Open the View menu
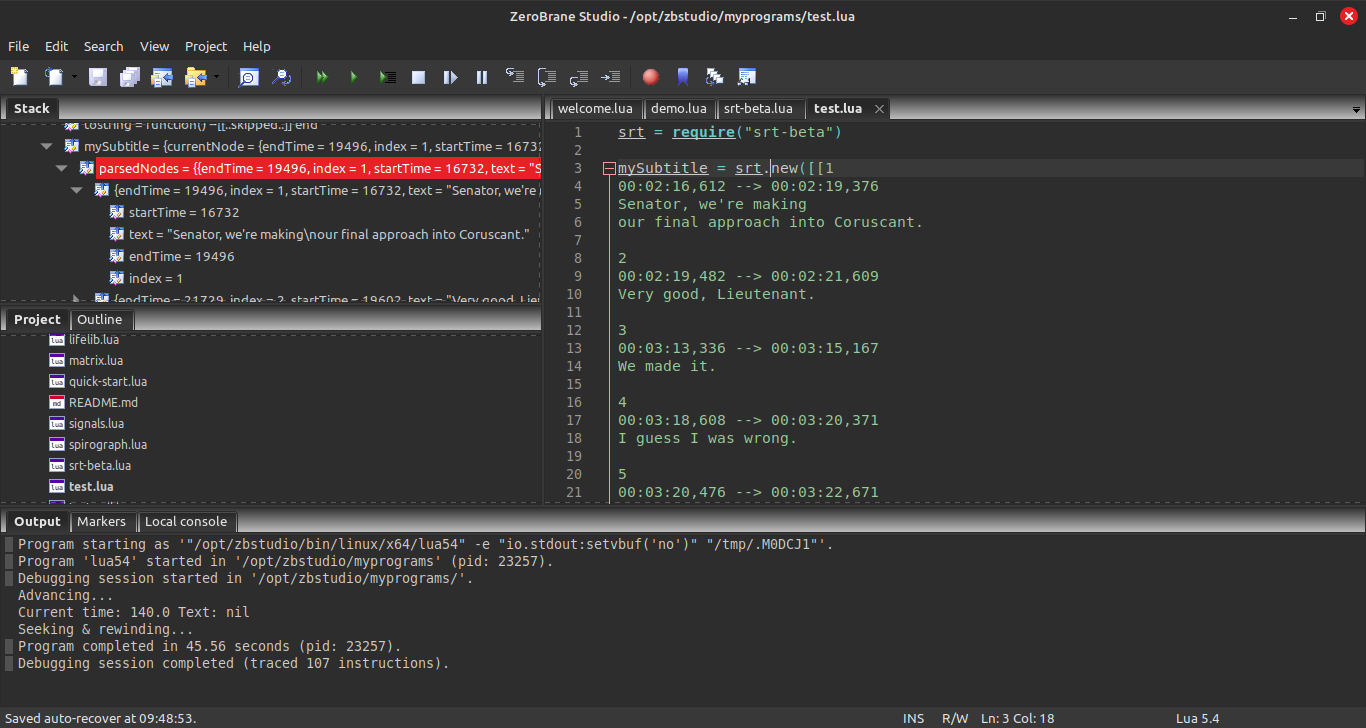This screenshot has height=728, width=1366. pos(154,46)
